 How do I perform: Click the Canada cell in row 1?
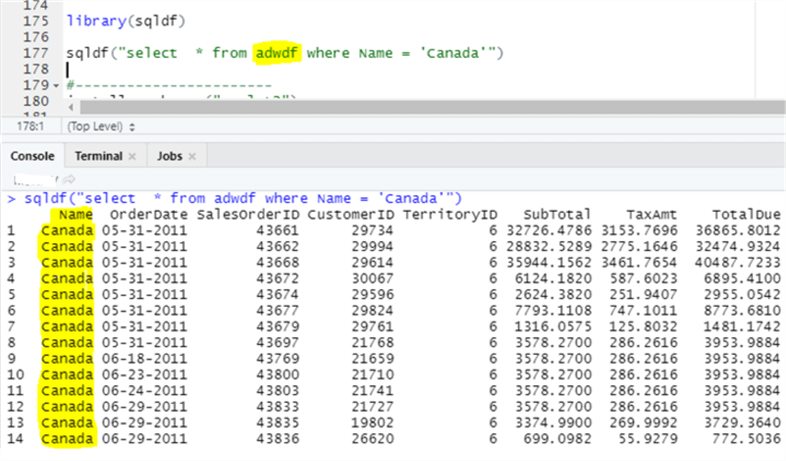67,230
